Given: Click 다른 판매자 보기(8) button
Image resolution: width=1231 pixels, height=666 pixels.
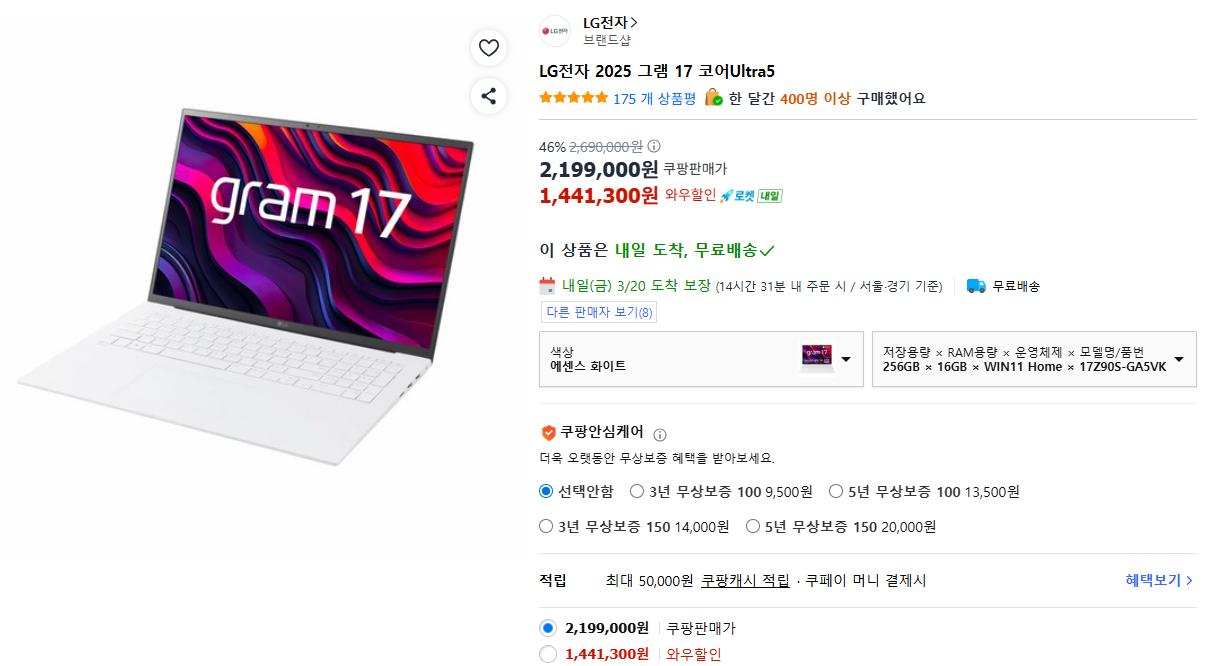Looking at the screenshot, I should tap(599, 312).
